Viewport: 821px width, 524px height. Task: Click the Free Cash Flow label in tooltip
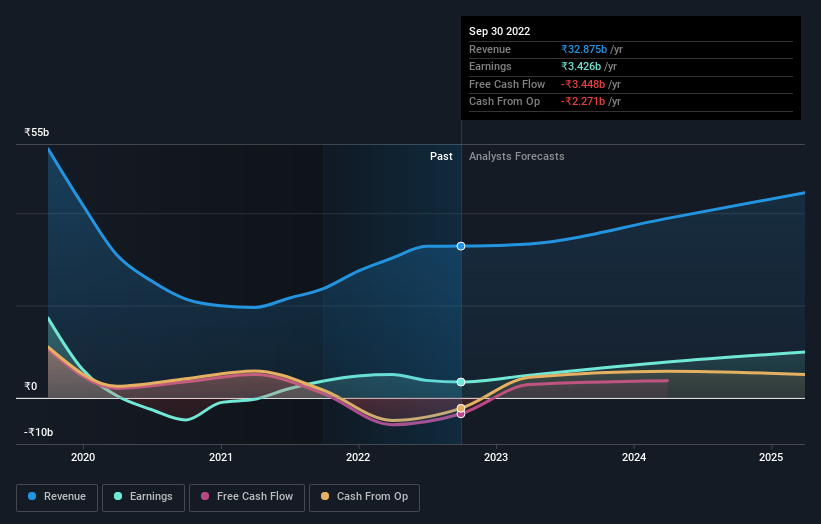(507, 84)
